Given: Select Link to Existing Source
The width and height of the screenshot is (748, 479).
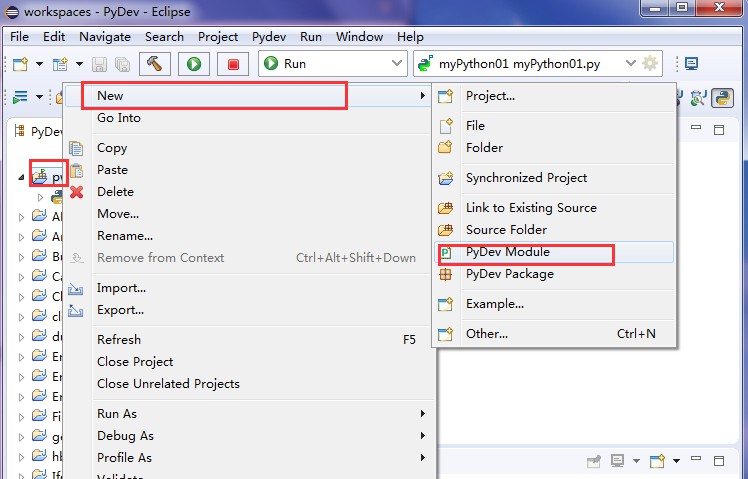Looking at the screenshot, I should pos(554,208).
